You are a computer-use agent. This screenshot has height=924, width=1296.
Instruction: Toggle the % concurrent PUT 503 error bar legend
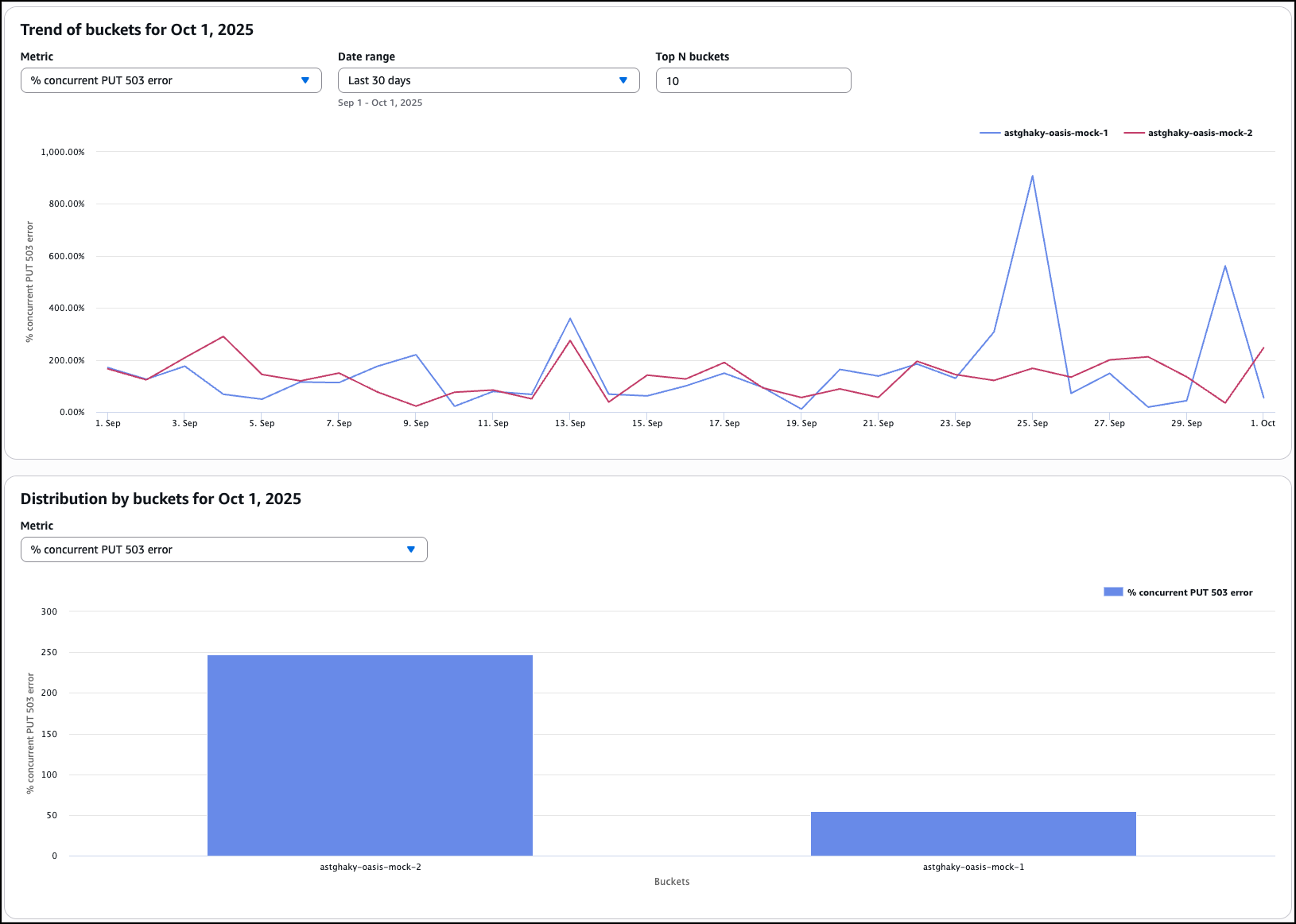point(1189,592)
